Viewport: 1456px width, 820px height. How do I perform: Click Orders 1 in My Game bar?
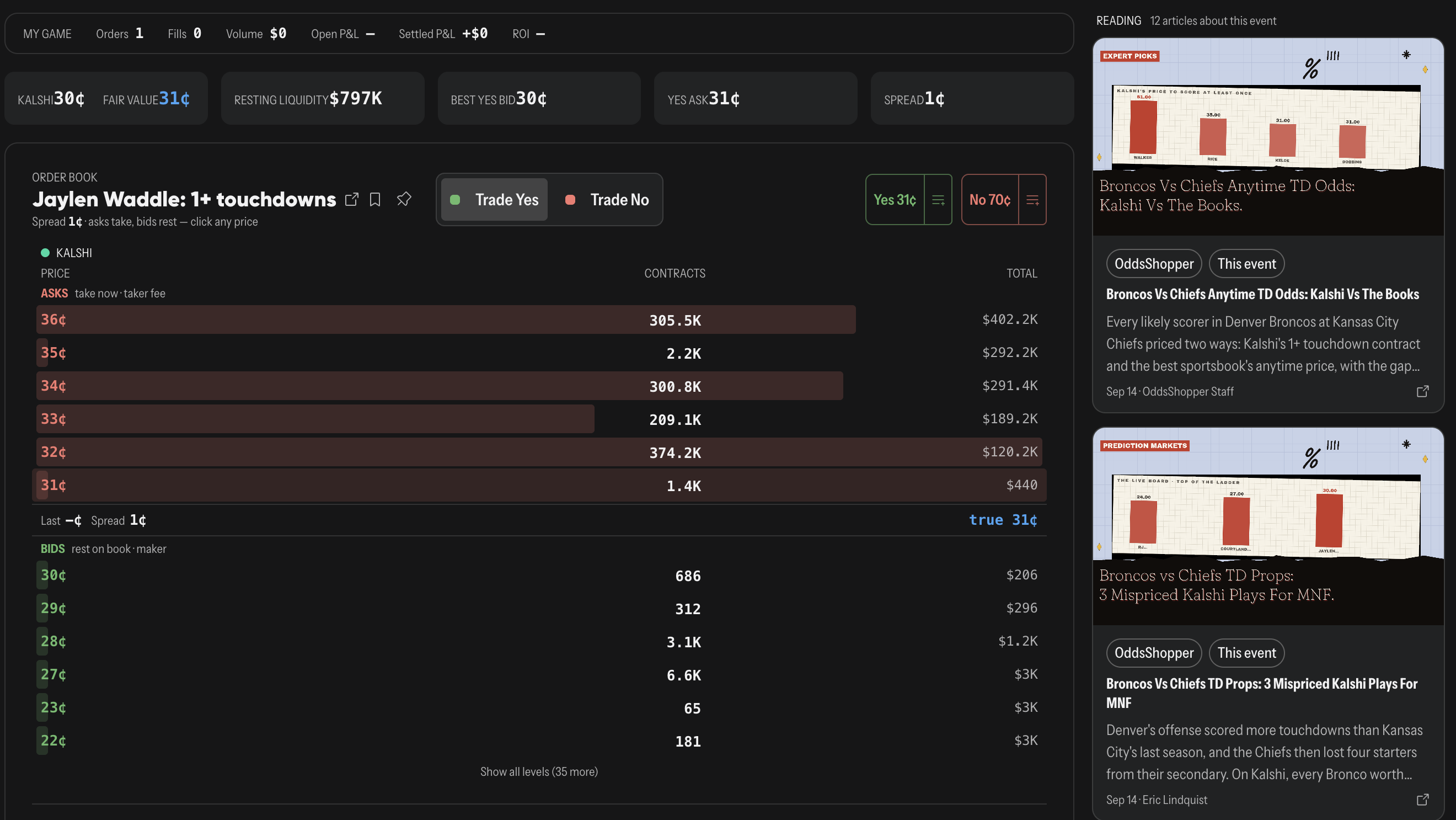point(120,34)
